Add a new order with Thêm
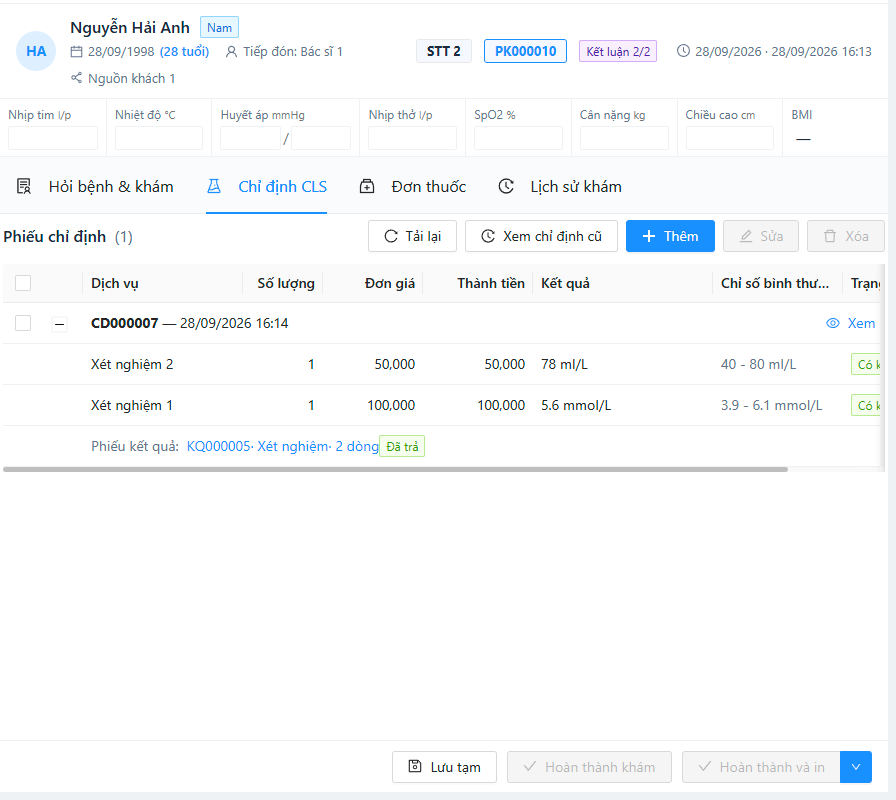The width and height of the screenshot is (896, 800). pos(670,236)
